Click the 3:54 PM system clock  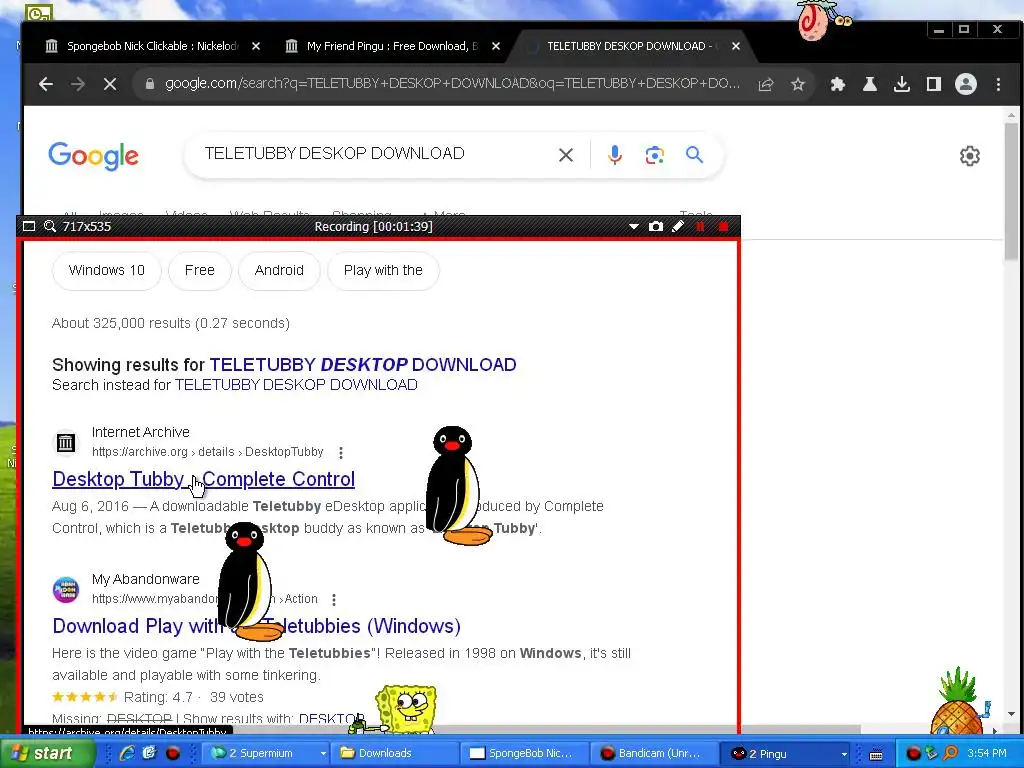(x=987, y=754)
